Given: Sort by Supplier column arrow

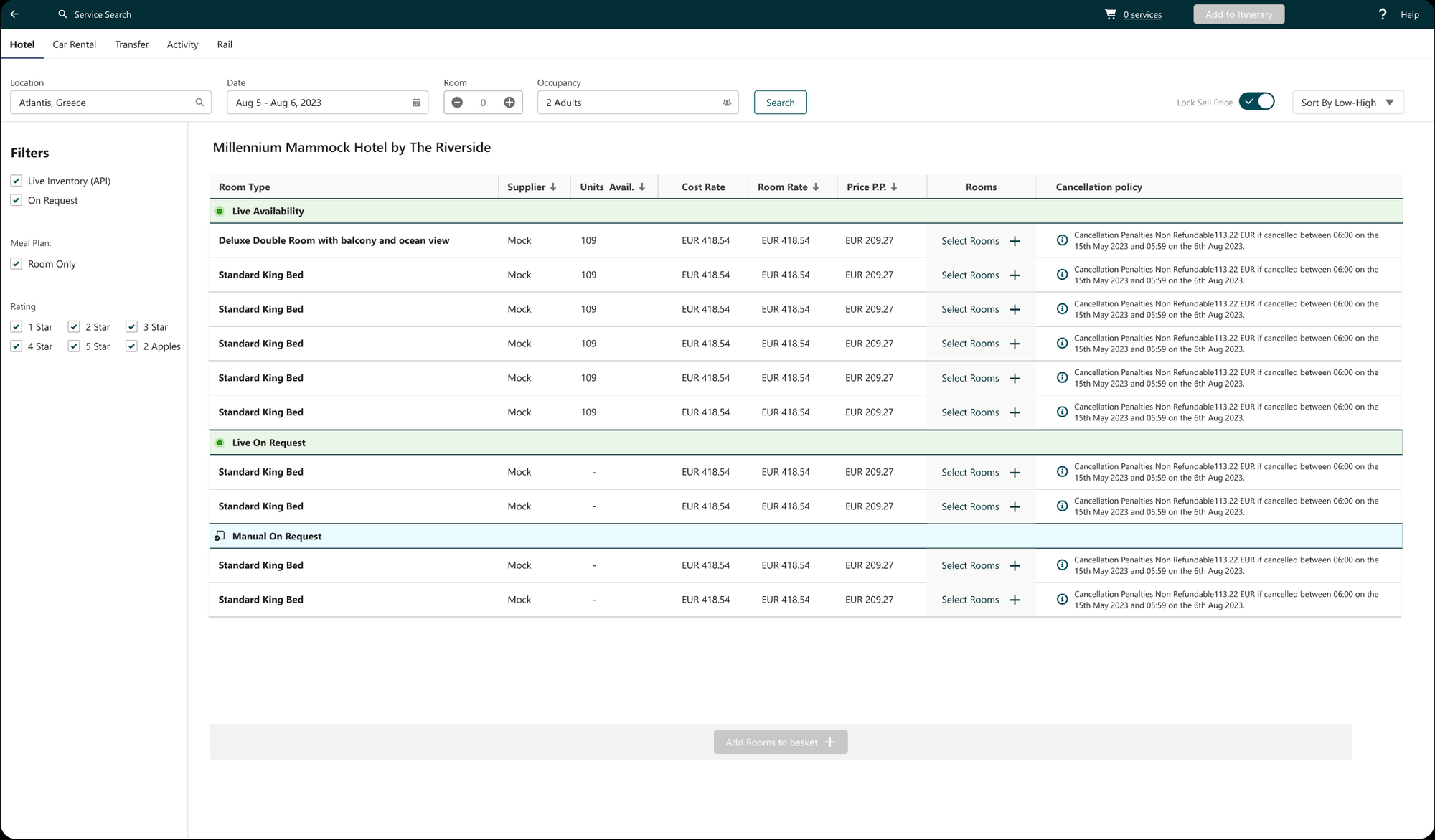Looking at the screenshot, I should tap(553, 187).
